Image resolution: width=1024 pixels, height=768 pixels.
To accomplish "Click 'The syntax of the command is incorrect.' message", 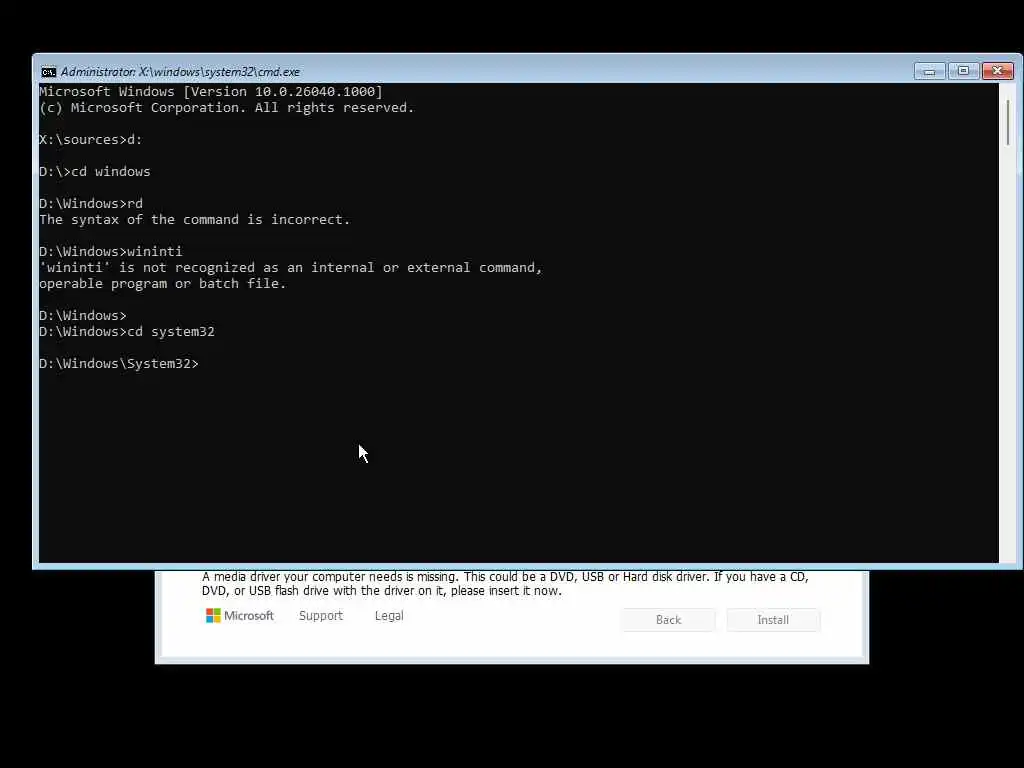I will click(x=195, y=219).
